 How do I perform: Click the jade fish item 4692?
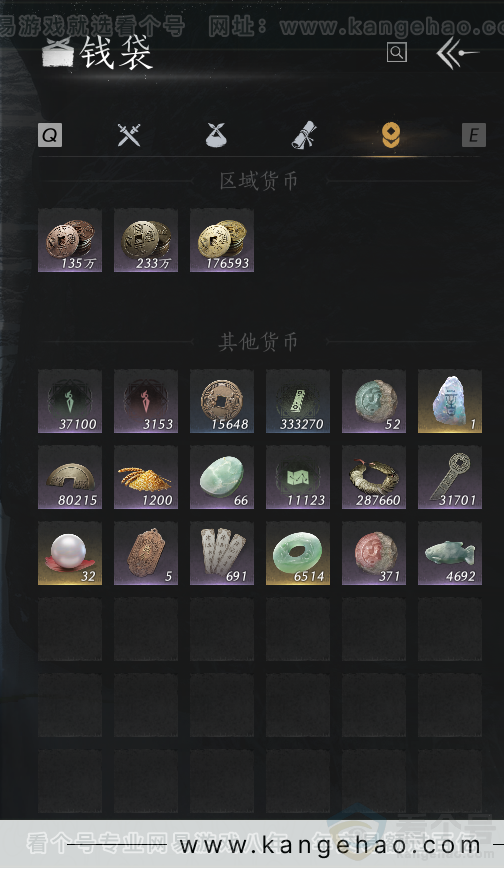coord(450,553)
